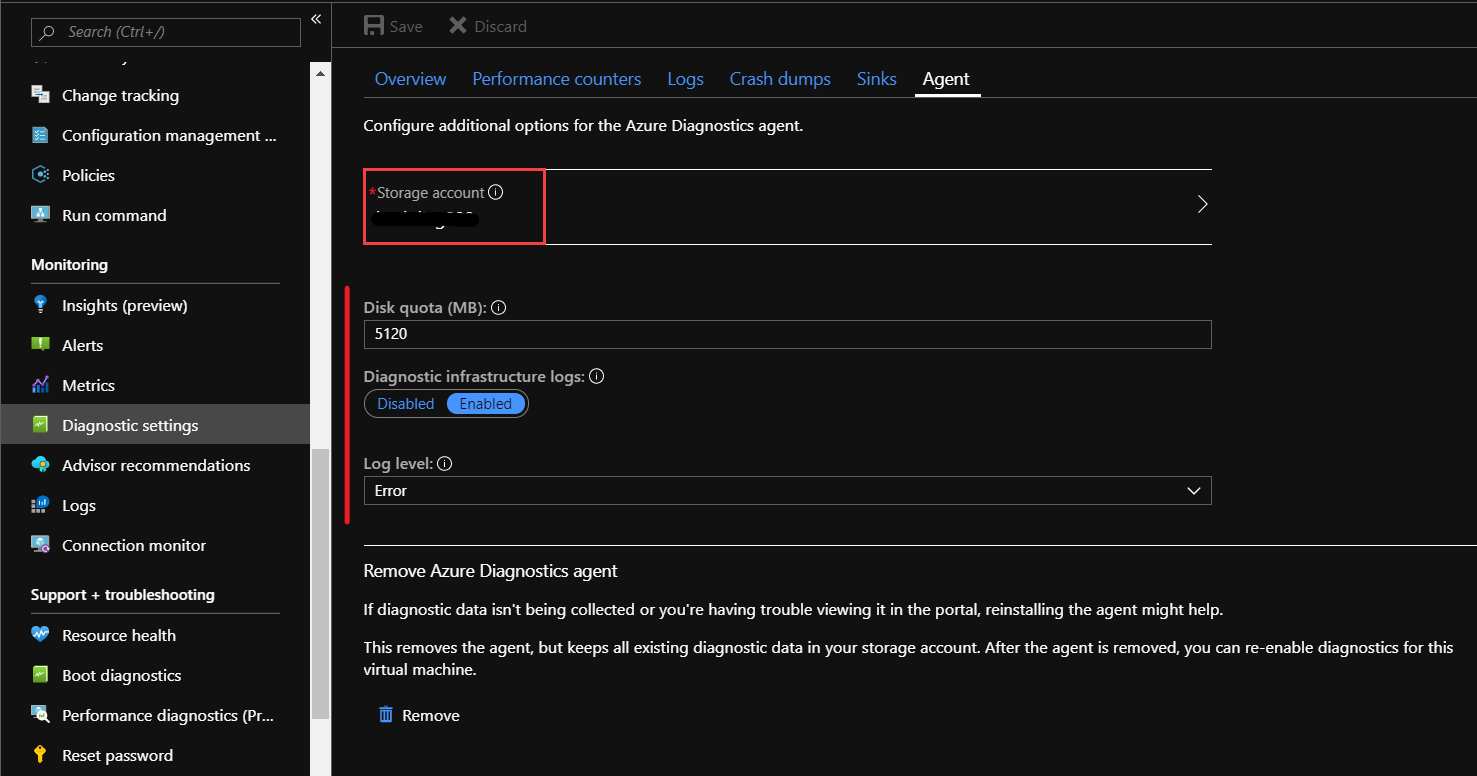Expand Storage account selection chevron
The width and height of the screenshot is (1477, 776).
tap(1202, 204)
